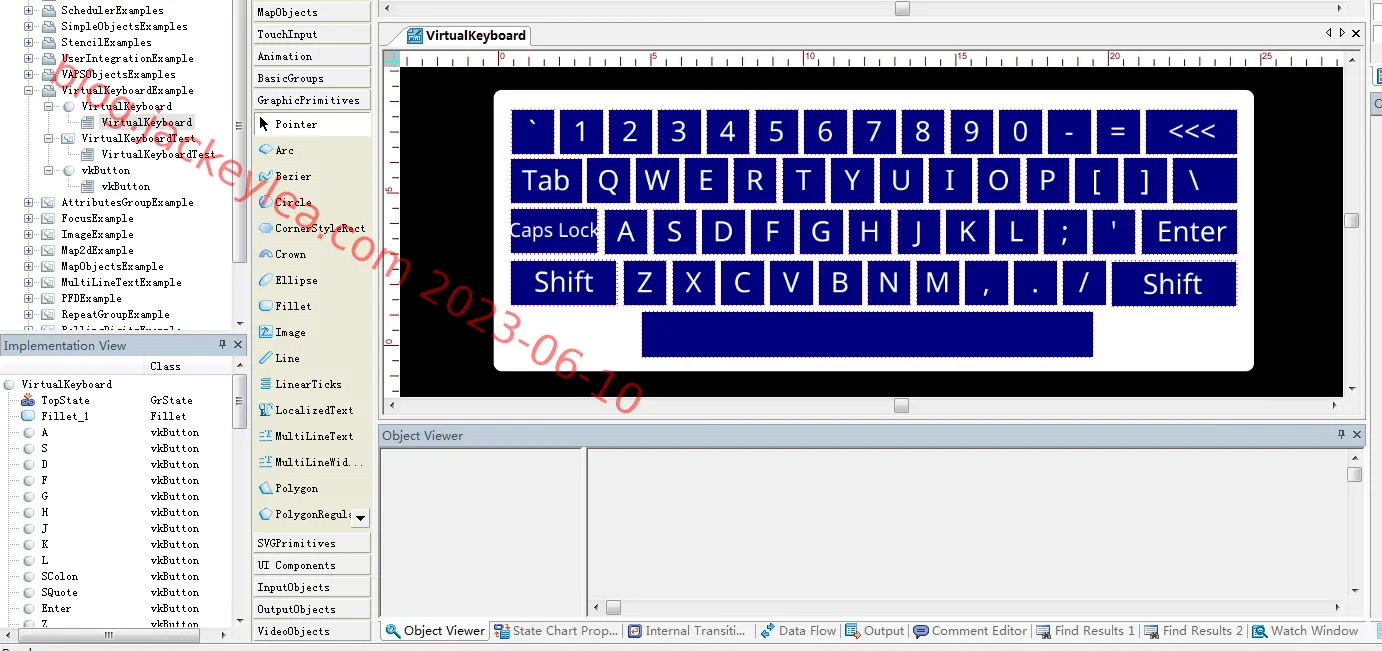Screen dimensions: 1382x651
Task: Expand the SimpleObjectsExamples folder
Action: coord(29,26)
